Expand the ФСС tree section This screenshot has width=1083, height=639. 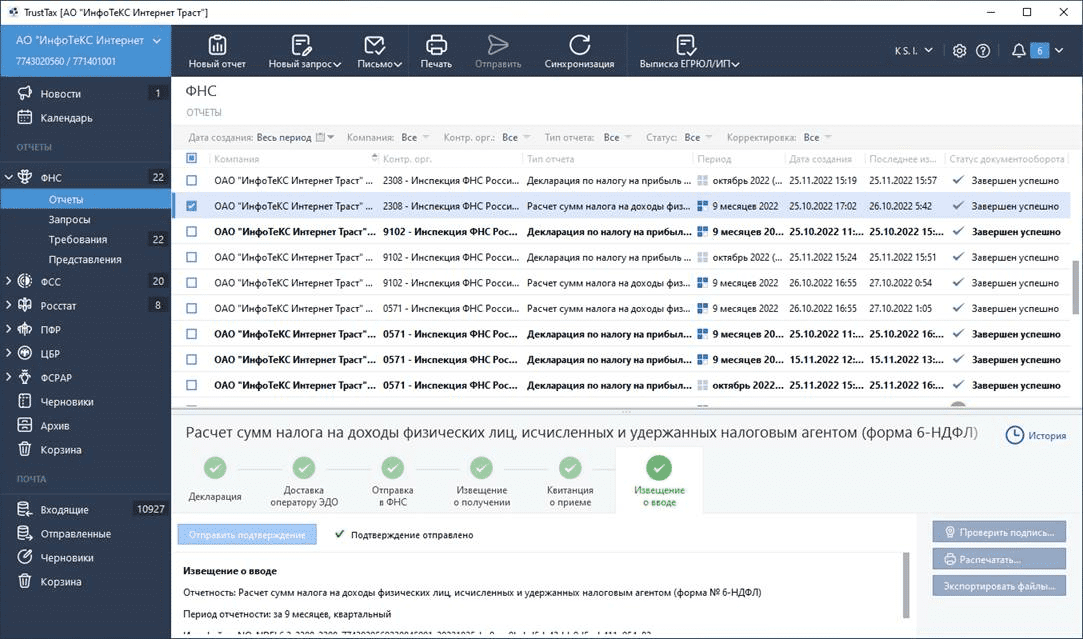(x=9, y=282)
